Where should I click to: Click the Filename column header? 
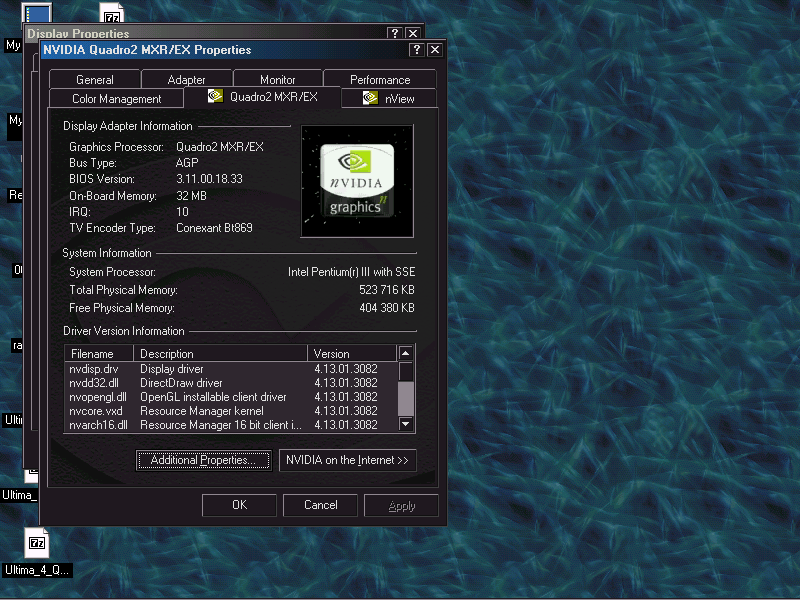pos(99,354)
